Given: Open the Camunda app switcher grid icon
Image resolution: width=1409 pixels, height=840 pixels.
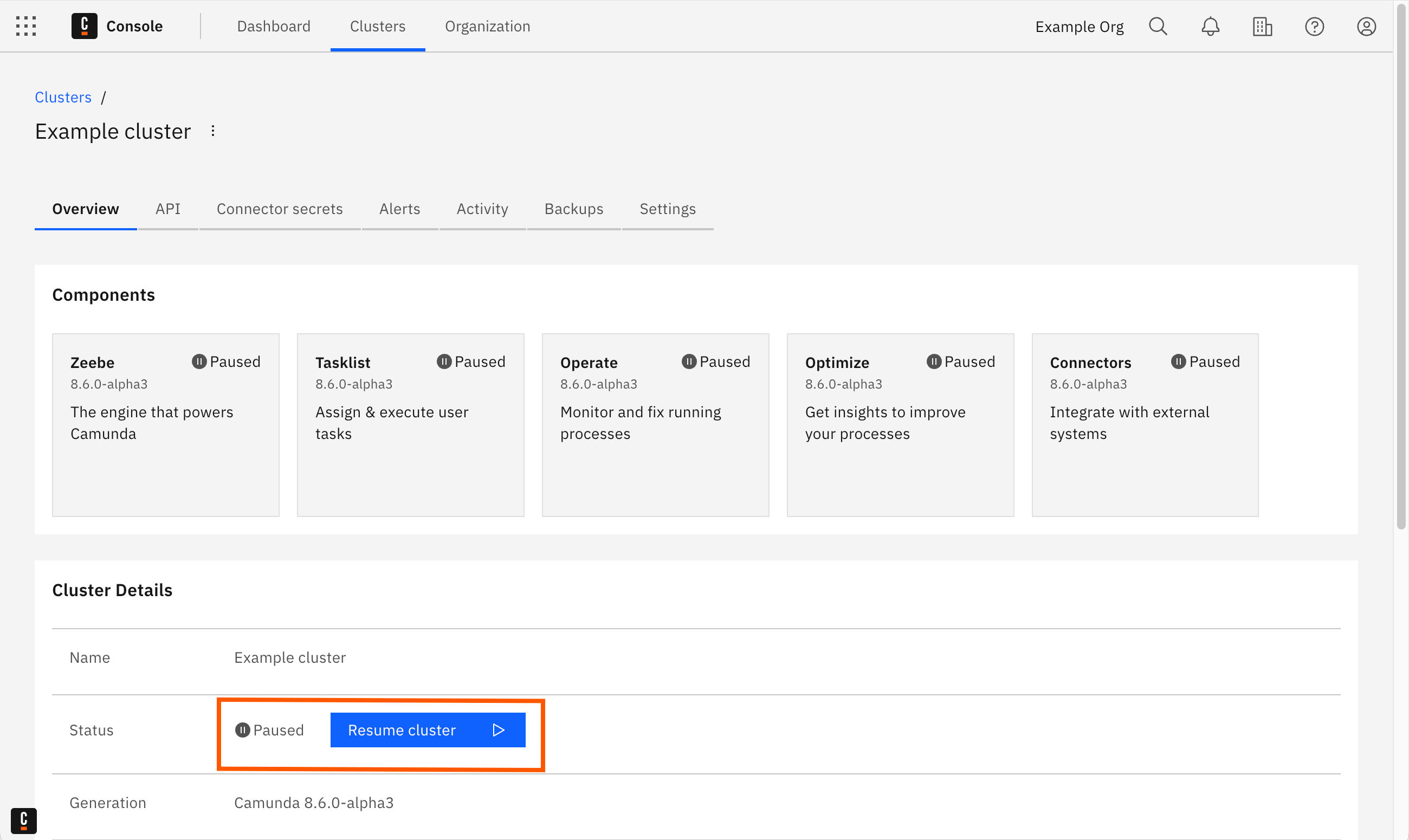Looking at the screenshot, I should [25, 25].
